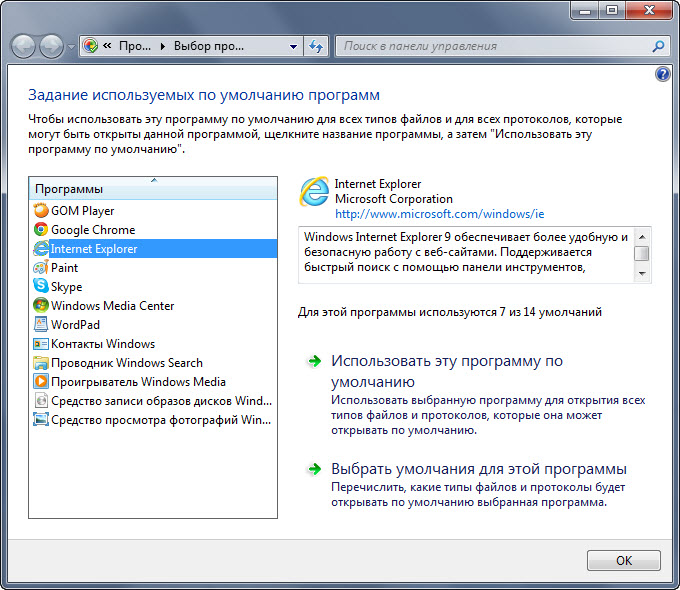The height and width of the screenshot is (590, 680).
Task: Click the Windows Media Center icon
Action: (41, 305)
